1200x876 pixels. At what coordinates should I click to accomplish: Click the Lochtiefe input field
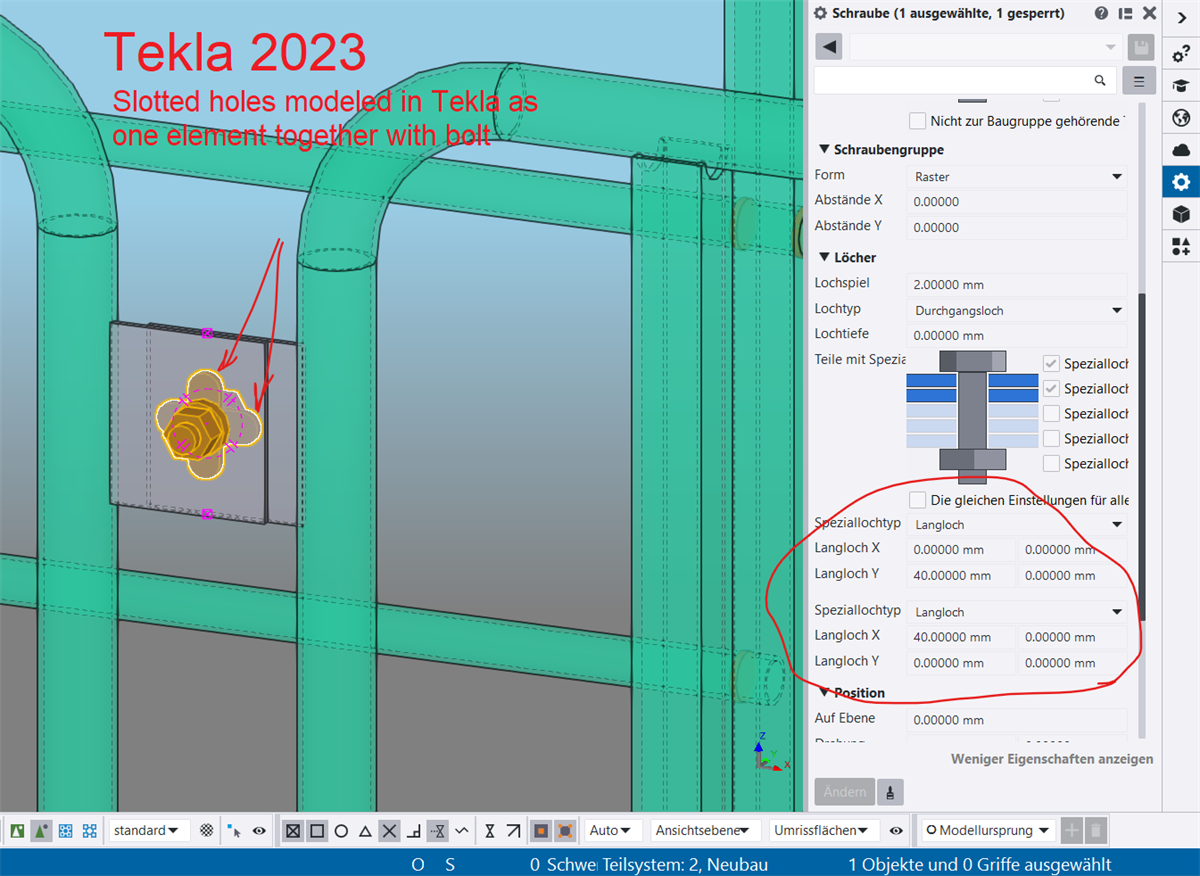pyautogui.click(x=1017, y=335)
